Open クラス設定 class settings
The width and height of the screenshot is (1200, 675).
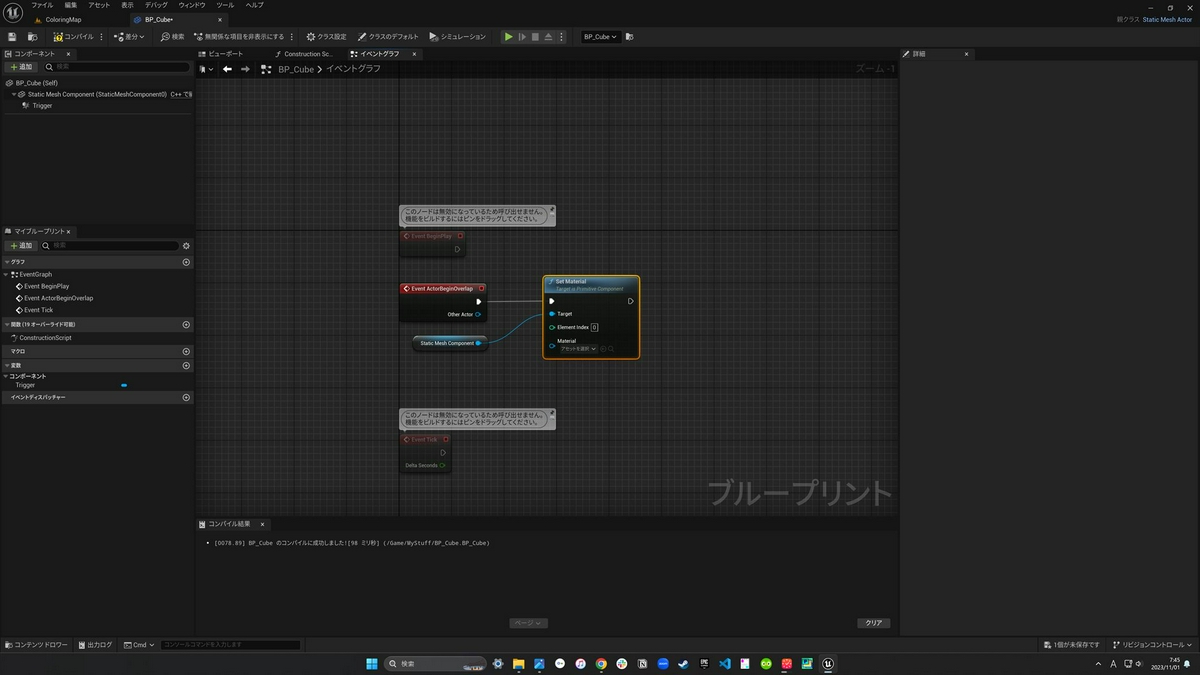tap(327, 37)
